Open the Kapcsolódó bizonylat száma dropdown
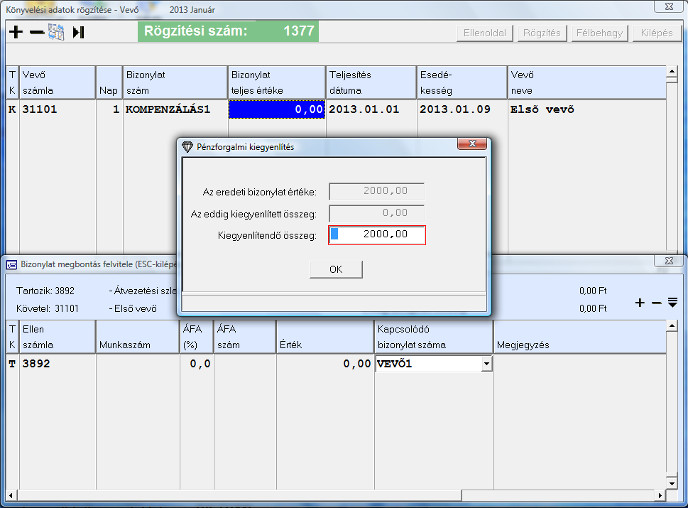Screen dimensions: 688x508 (x=486, y=365)
